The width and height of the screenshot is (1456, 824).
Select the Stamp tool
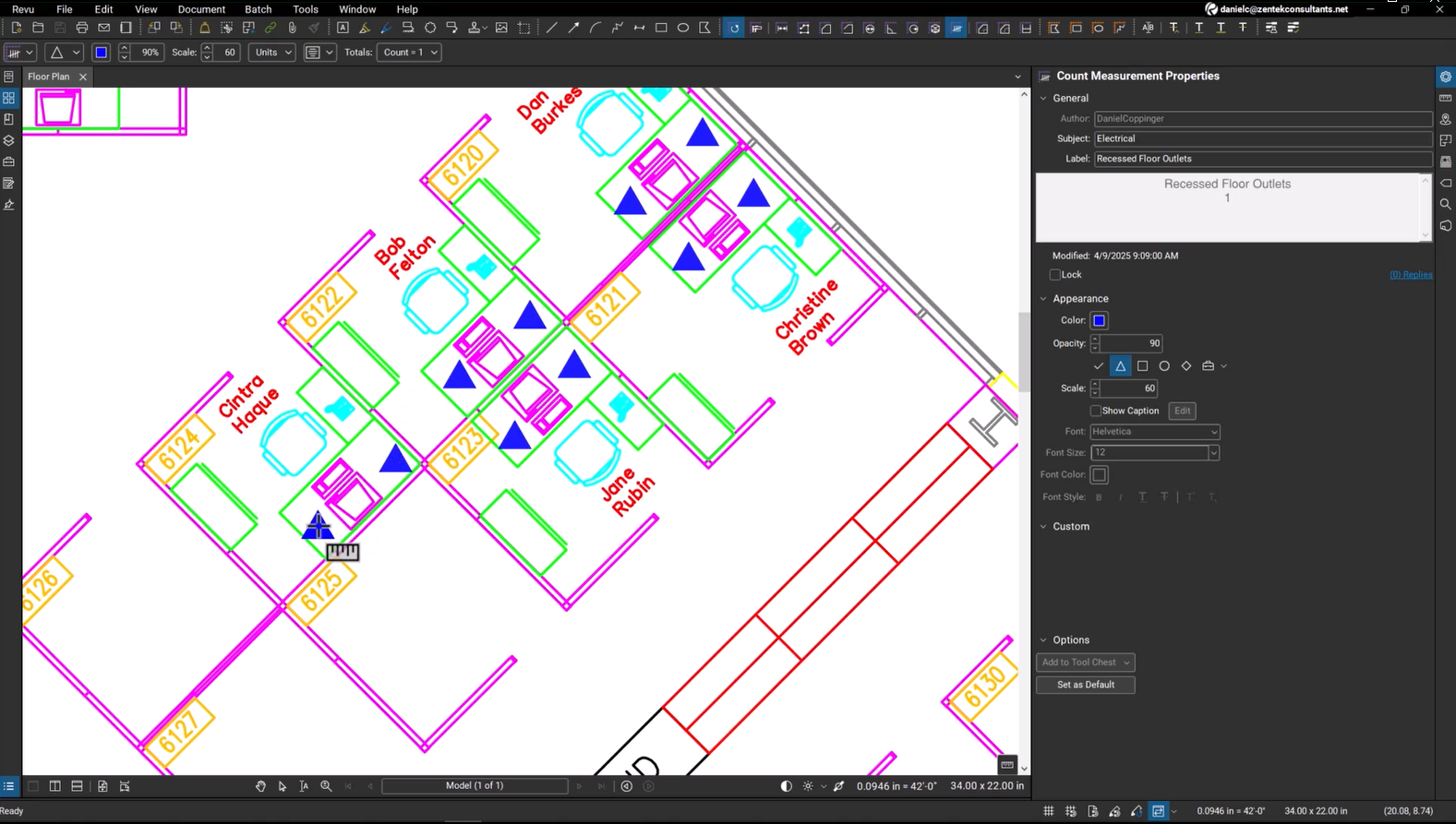475,29
